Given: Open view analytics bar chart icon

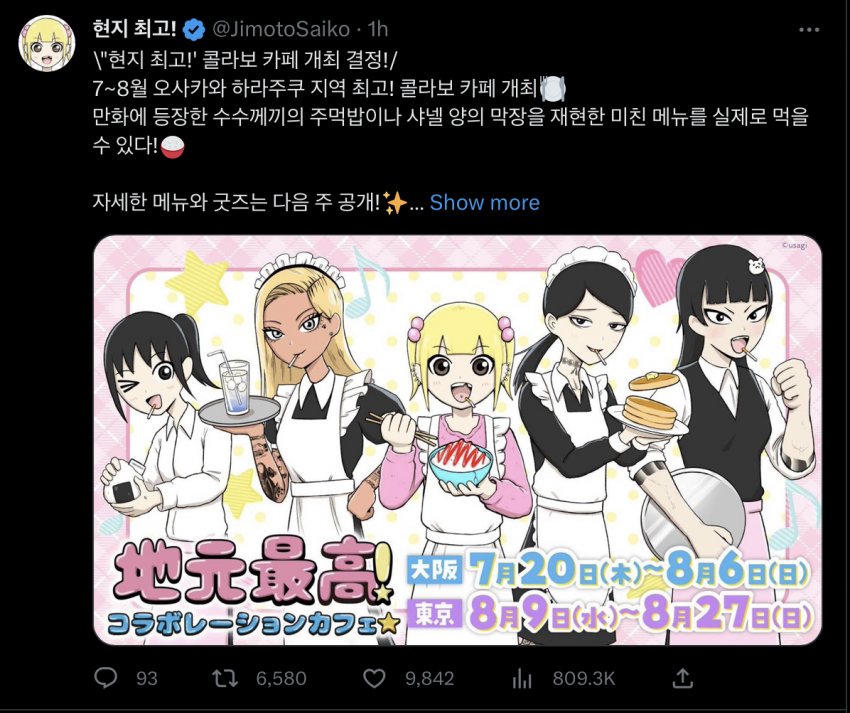Looking at the screenshot, I should [x=521, y=678].
